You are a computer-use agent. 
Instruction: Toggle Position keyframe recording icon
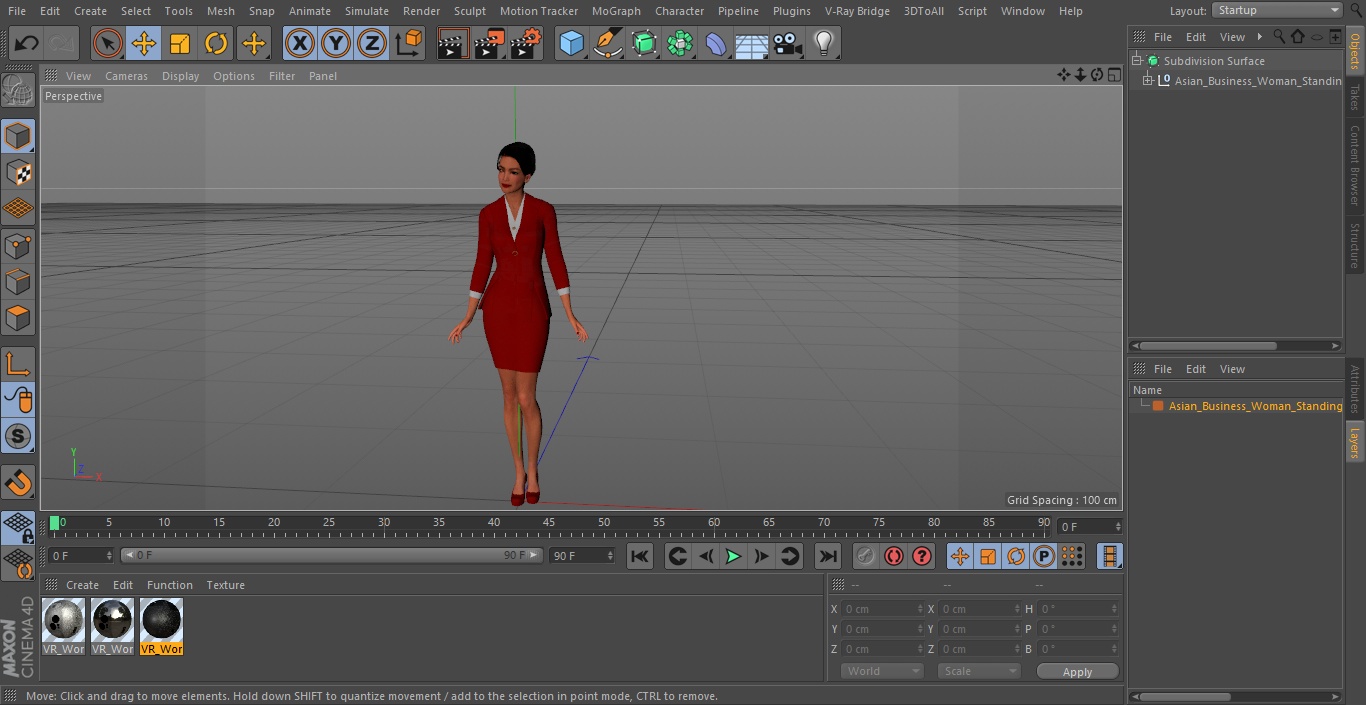coord(960,556)
